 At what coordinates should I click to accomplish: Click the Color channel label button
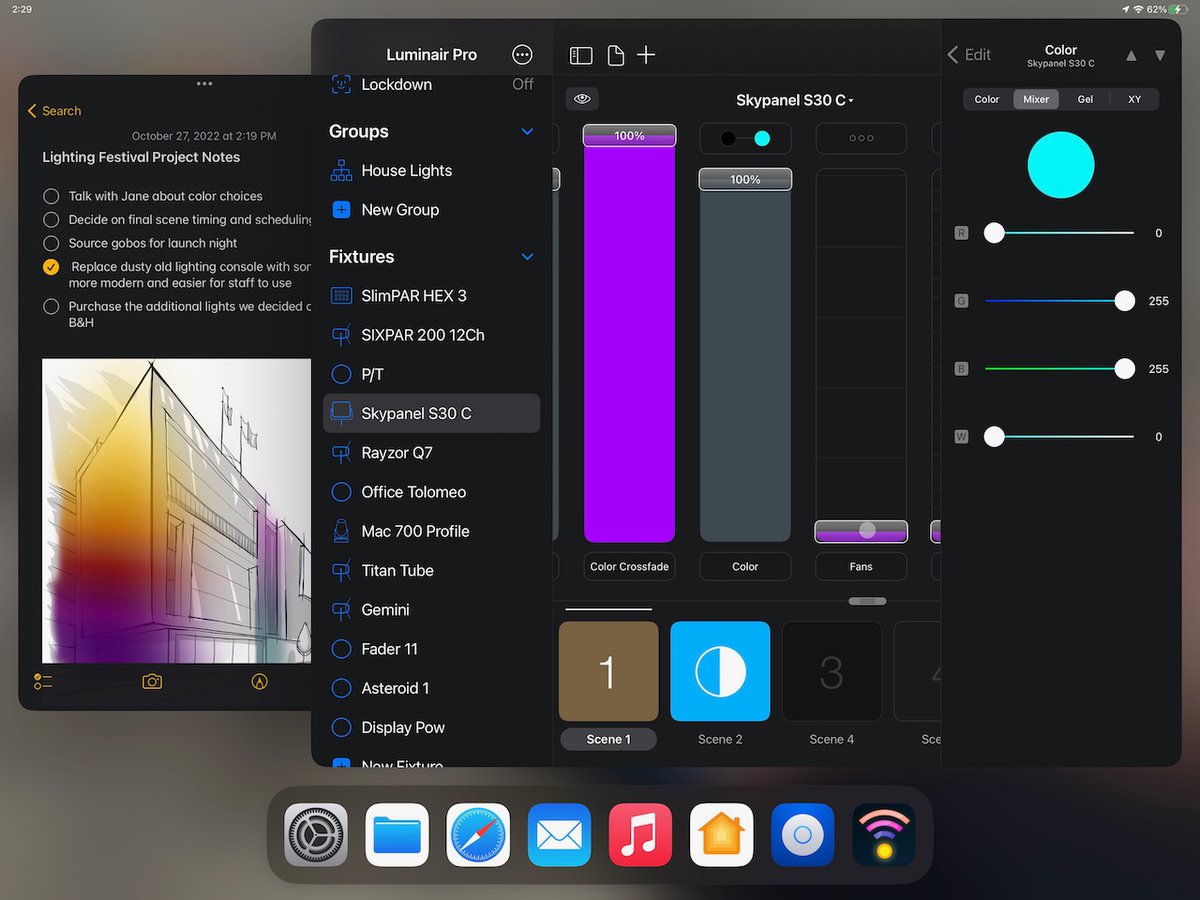click(x=745, y=566)
